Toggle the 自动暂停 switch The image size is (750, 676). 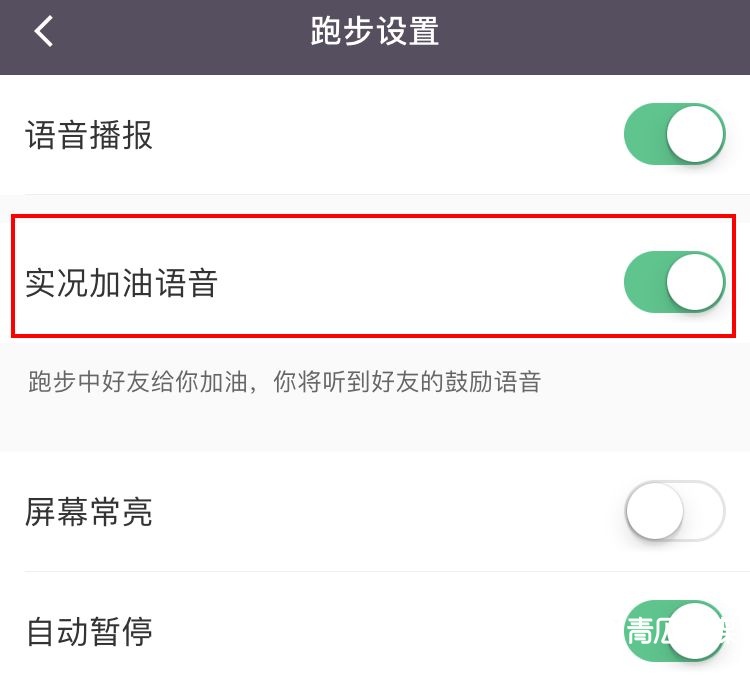(674, 631)
